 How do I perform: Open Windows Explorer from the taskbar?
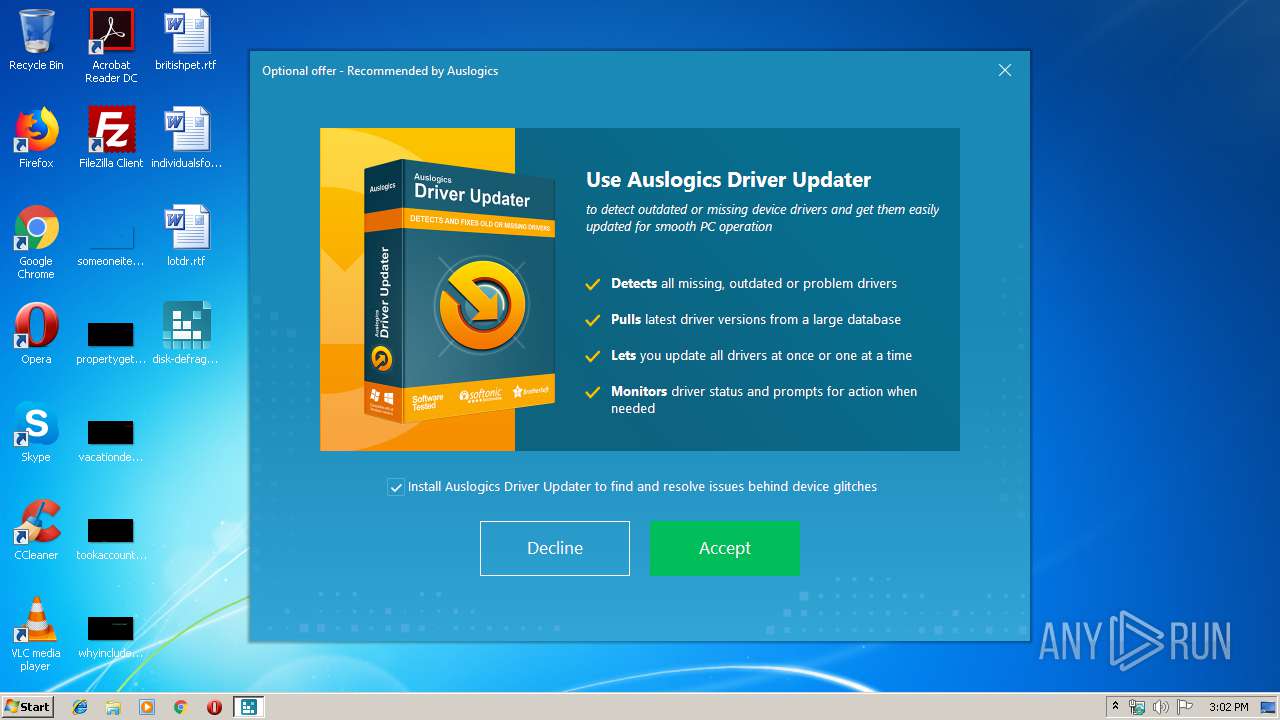click(x=113, y=707)
